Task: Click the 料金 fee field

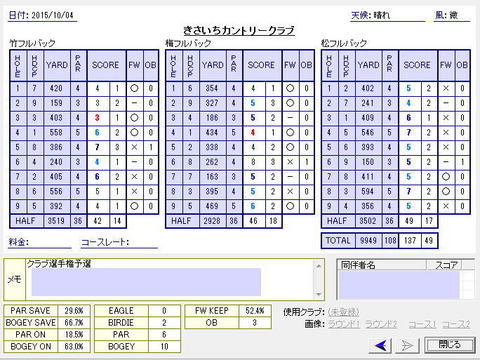Action: pos(40,242)
